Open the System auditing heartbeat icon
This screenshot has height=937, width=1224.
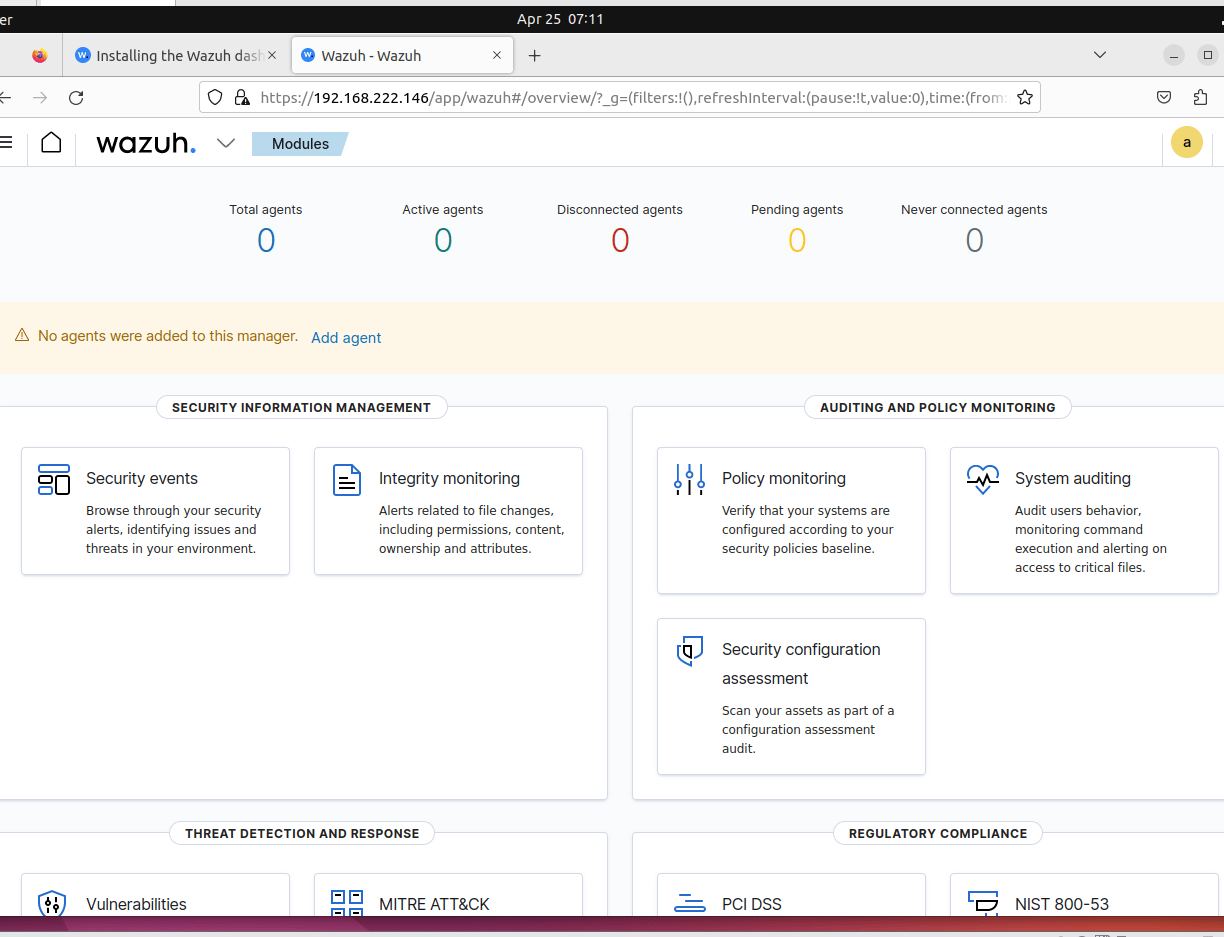tap(983, 480)
